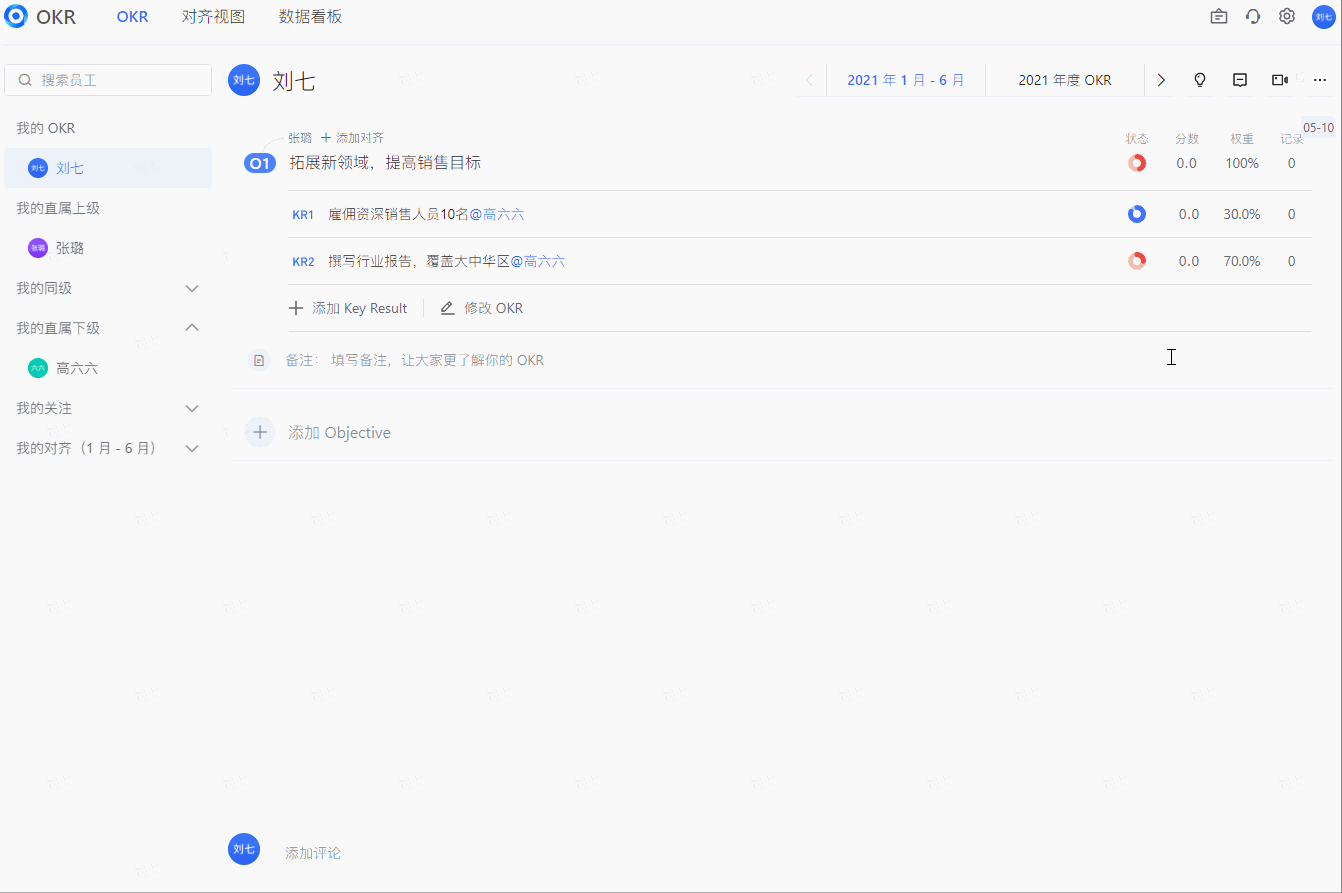Viewport: 1342px width, 893px height.
Task: Click the 2021 年度 OKR period selector
Action: pyautogui.click(x=1065, y=80)
